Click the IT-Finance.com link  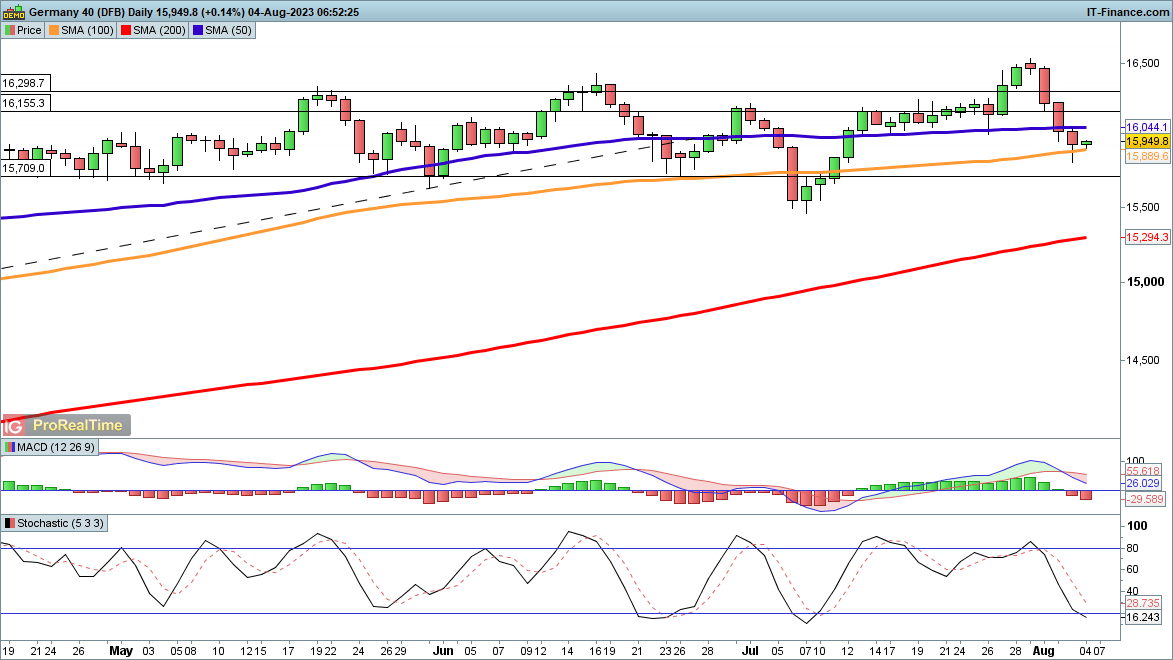(1127, 12)
